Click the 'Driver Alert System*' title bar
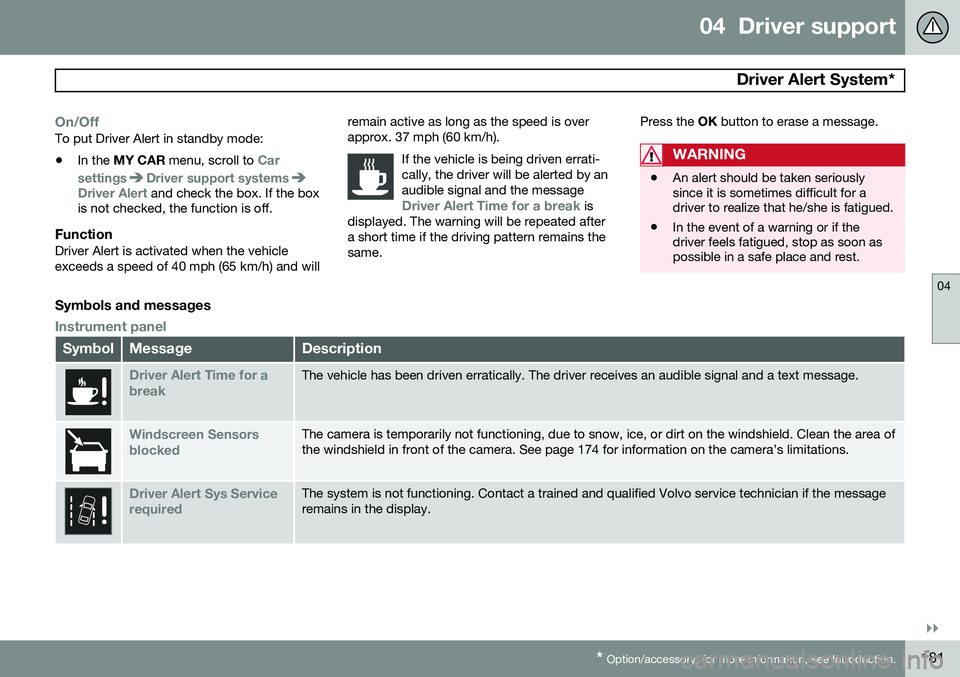Image resolution: width=960 pixels, height=677 pixels. pos(479,80)
